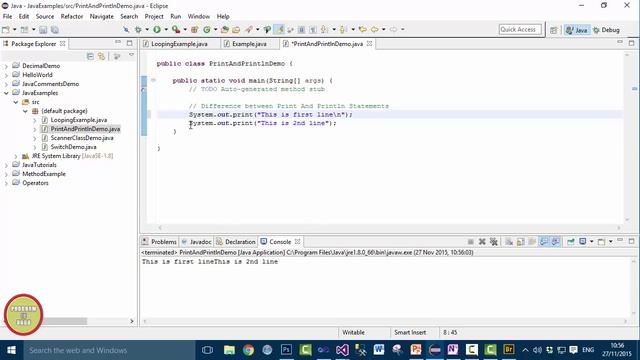
Task: Click the Save All icon in toolbar
Action: point(54,30)
